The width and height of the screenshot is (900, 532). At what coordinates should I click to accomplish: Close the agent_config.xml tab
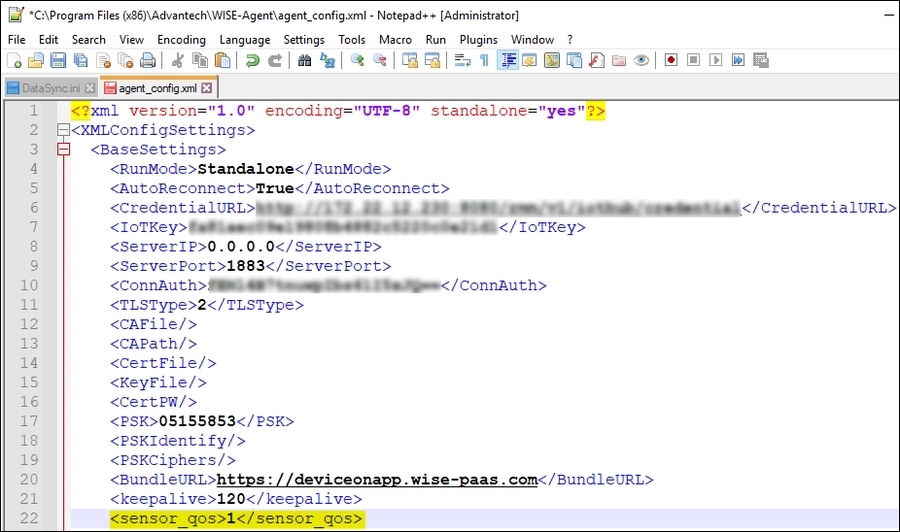206,88
